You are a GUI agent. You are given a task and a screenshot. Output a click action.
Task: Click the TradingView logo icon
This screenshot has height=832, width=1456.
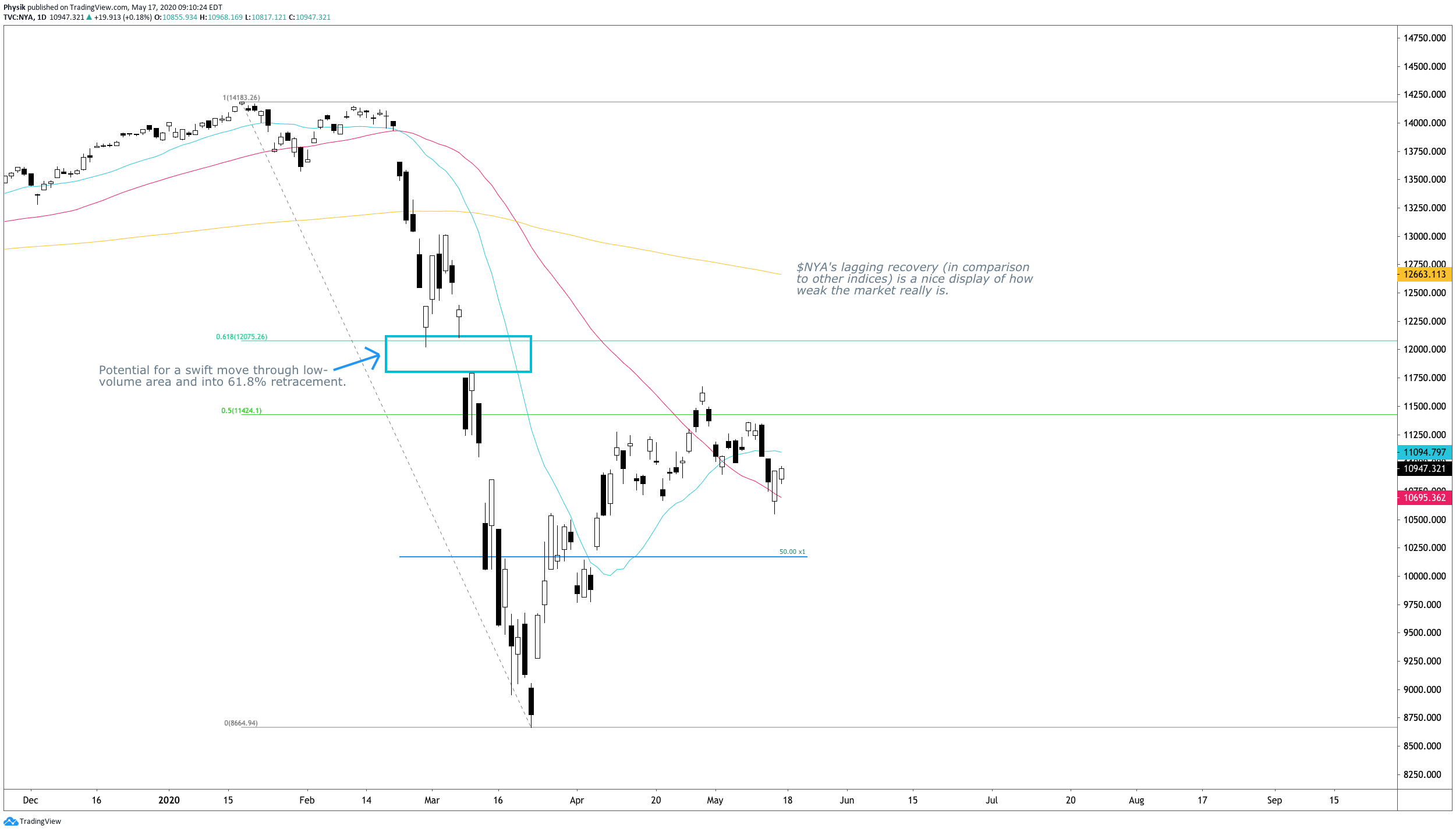pyautogui.click(x=10, y=821)
